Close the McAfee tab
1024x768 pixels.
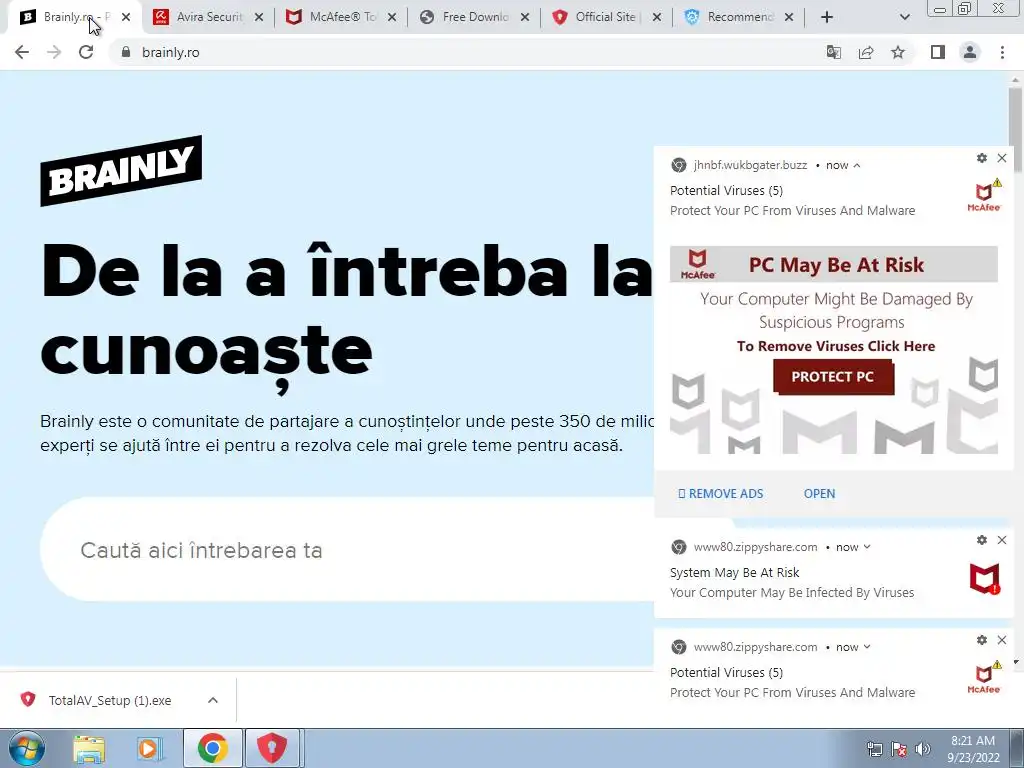coord(392,18)
